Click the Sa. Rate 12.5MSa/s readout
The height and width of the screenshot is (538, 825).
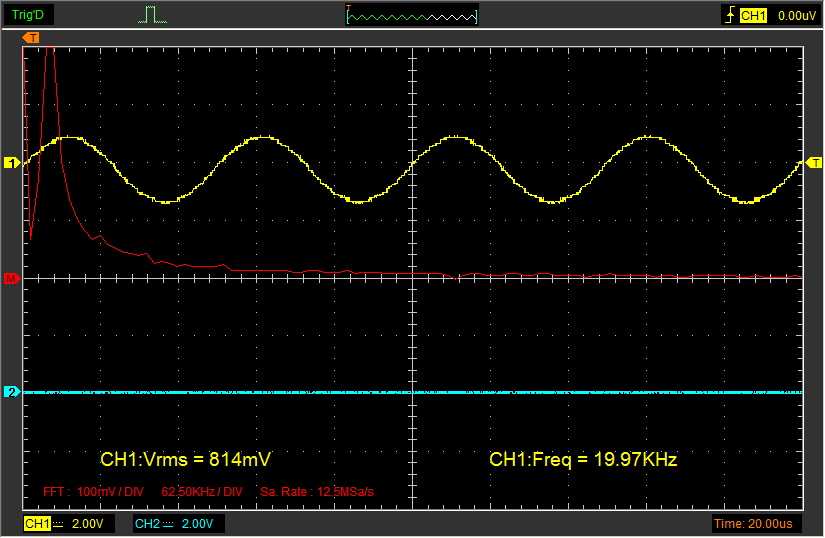[x=317, y=492]
